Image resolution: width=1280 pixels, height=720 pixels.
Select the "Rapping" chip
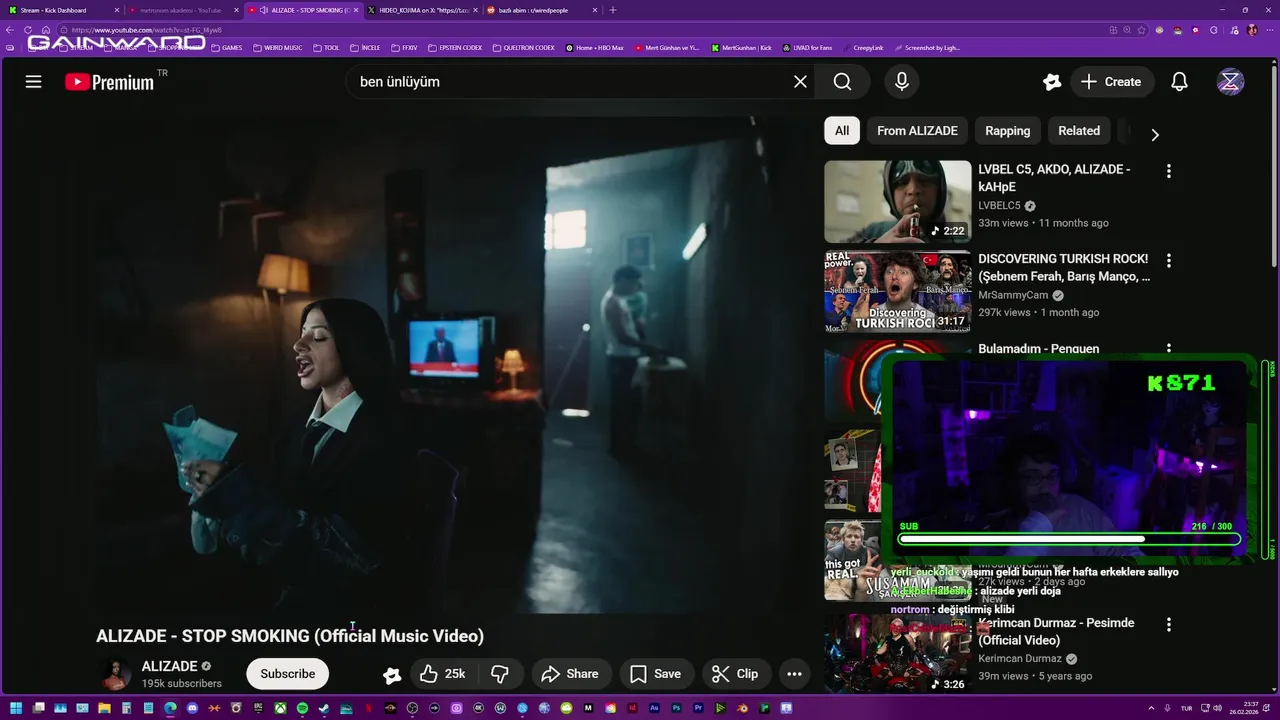[x=1007, y=131]
